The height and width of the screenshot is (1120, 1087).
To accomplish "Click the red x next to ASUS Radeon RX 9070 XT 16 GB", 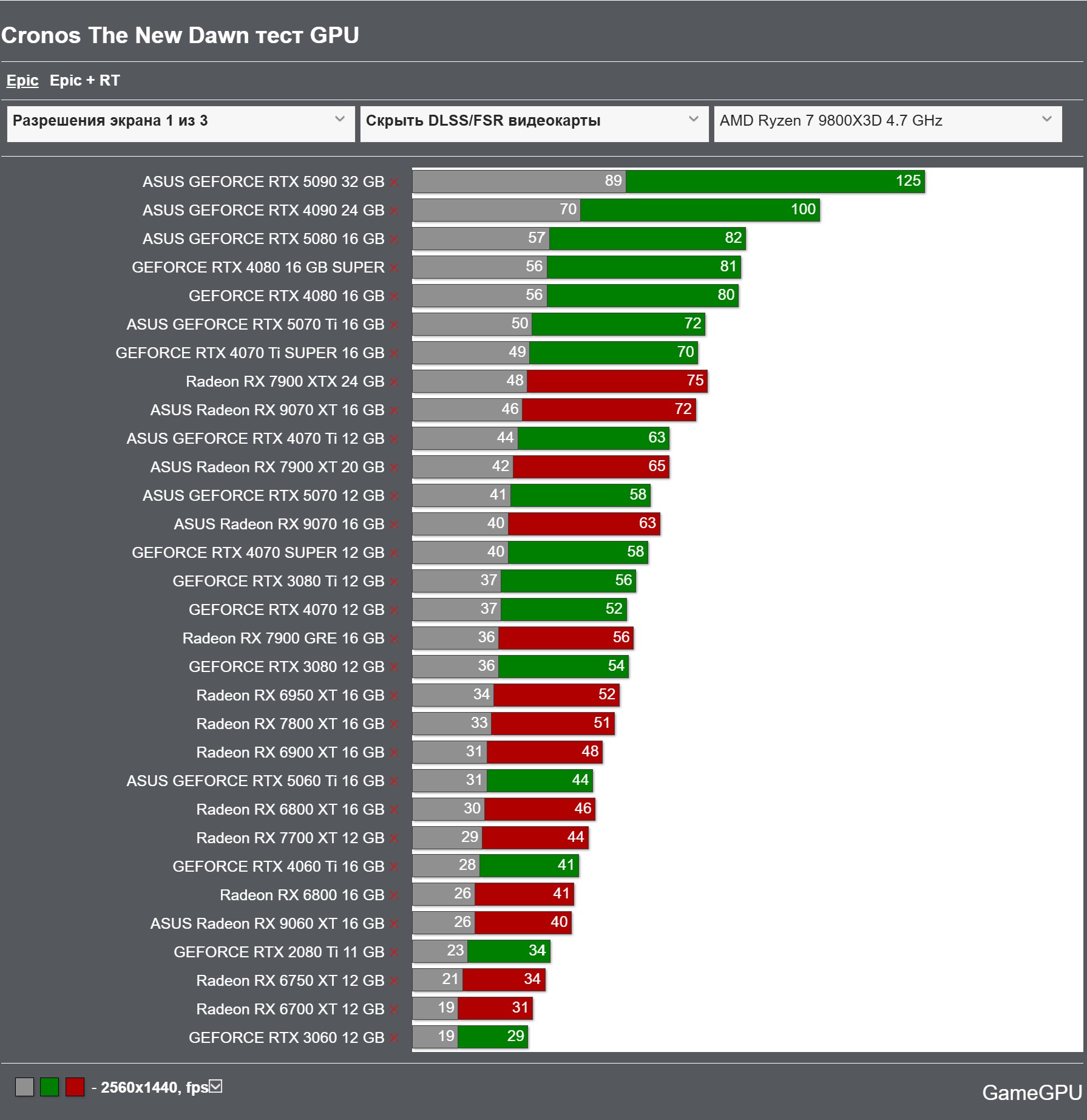I will [395, 410].
